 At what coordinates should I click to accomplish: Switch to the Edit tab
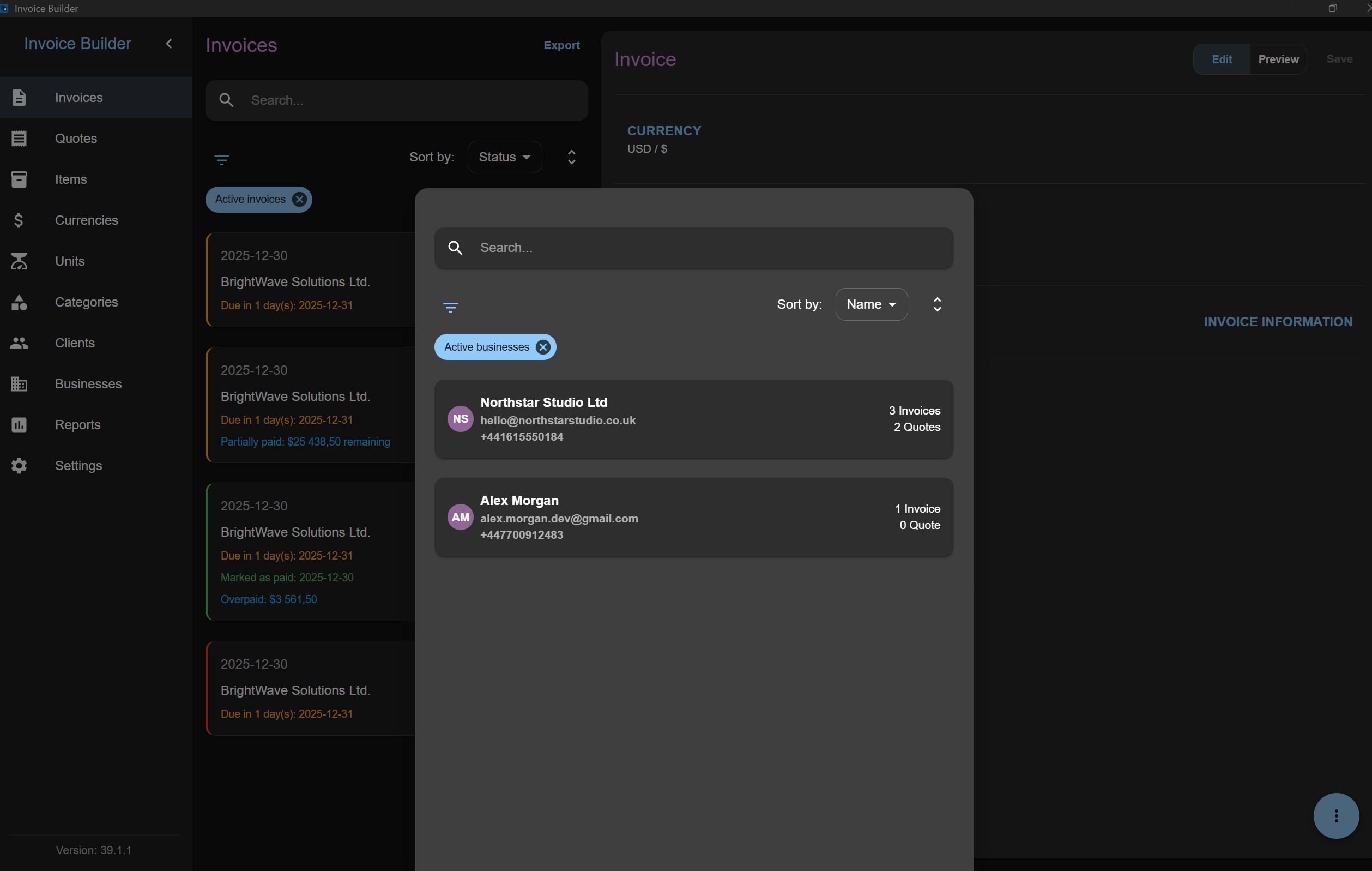click(x=1222, y=59)
